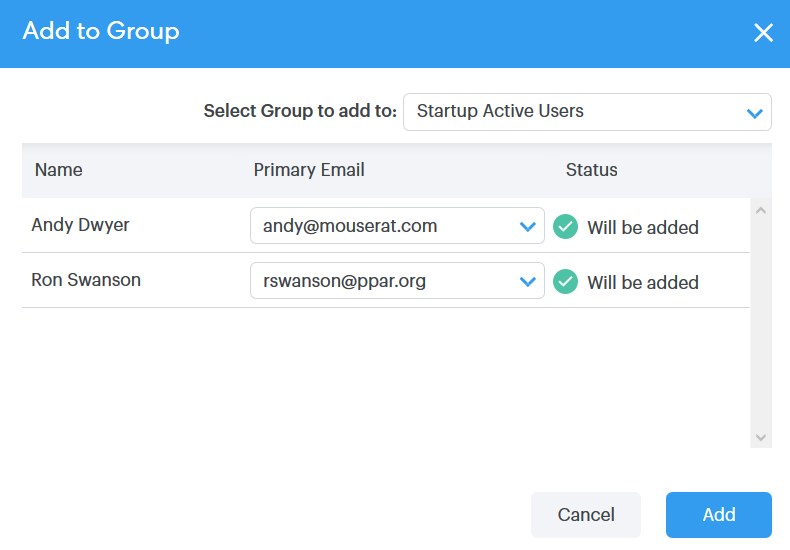Click the "Select Group to add to" label

[300, 111]
